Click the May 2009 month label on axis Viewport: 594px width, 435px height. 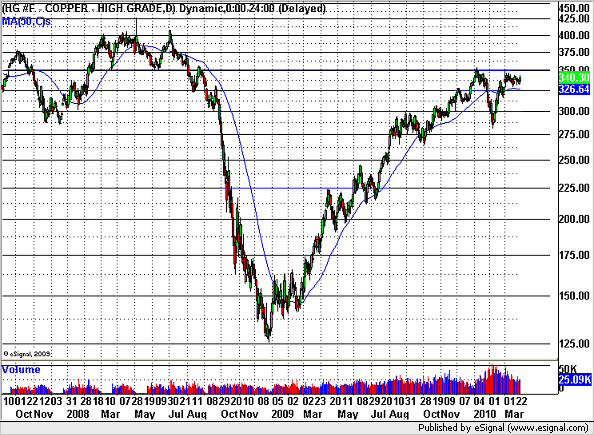tap(347, 414)
